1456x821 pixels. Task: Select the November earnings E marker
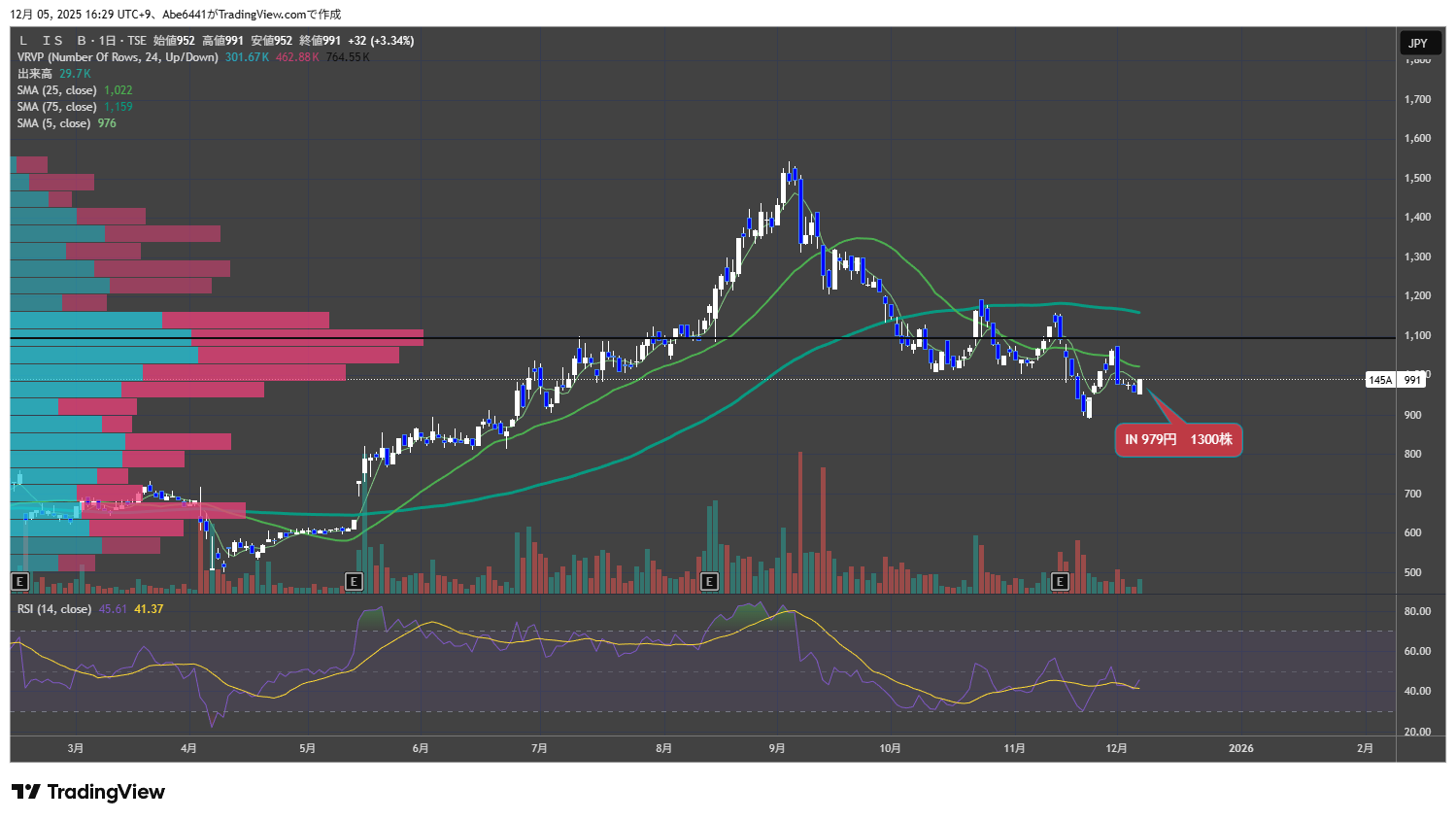pos(1060,582)
